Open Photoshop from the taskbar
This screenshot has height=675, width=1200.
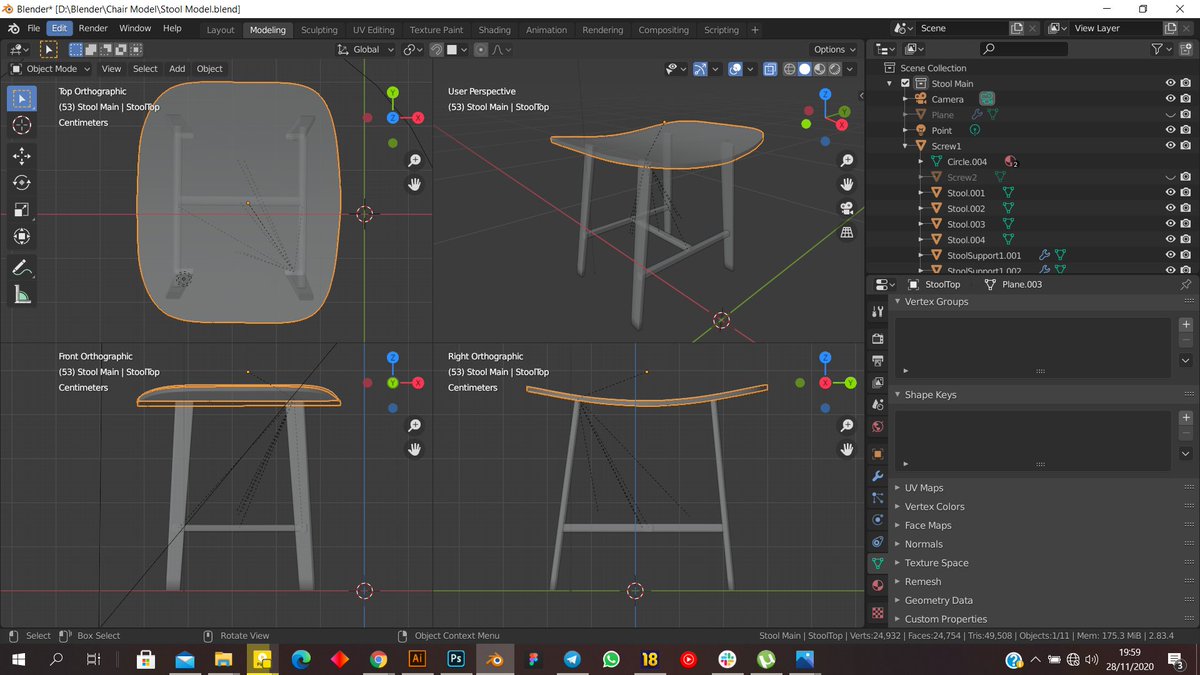coord(456,659)
